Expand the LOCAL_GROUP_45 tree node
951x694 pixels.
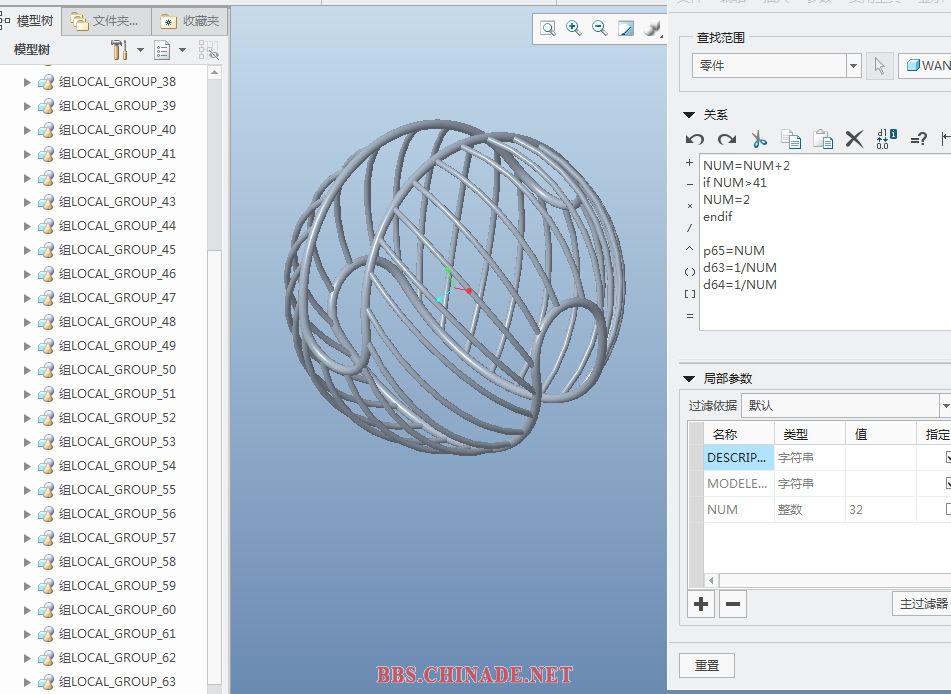click(27, 250)
